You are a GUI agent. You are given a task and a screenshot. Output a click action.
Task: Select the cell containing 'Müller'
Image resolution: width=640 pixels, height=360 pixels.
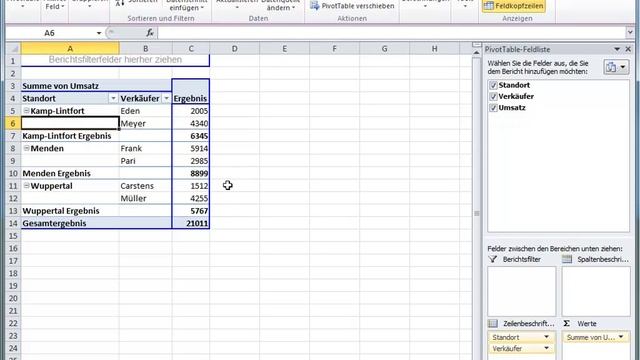[x=145, y=198]
